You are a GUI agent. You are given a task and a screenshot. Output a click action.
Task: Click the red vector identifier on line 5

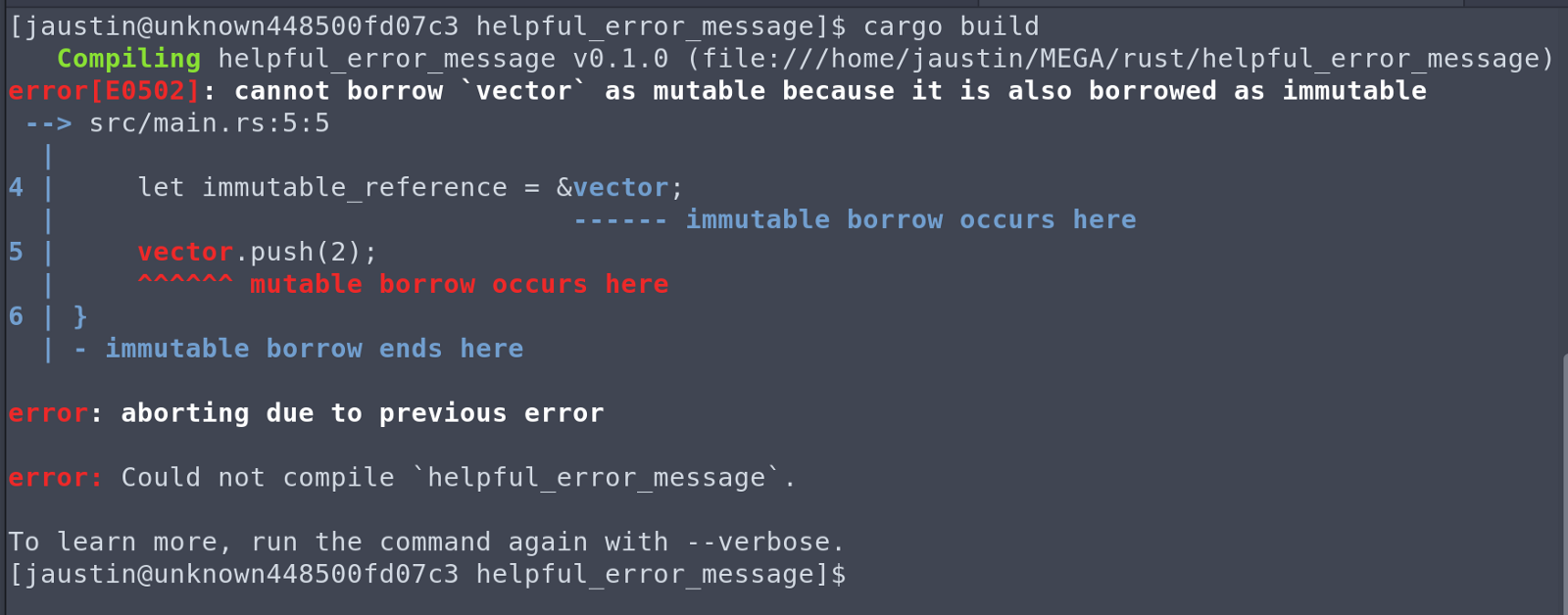tap(185, 253)
